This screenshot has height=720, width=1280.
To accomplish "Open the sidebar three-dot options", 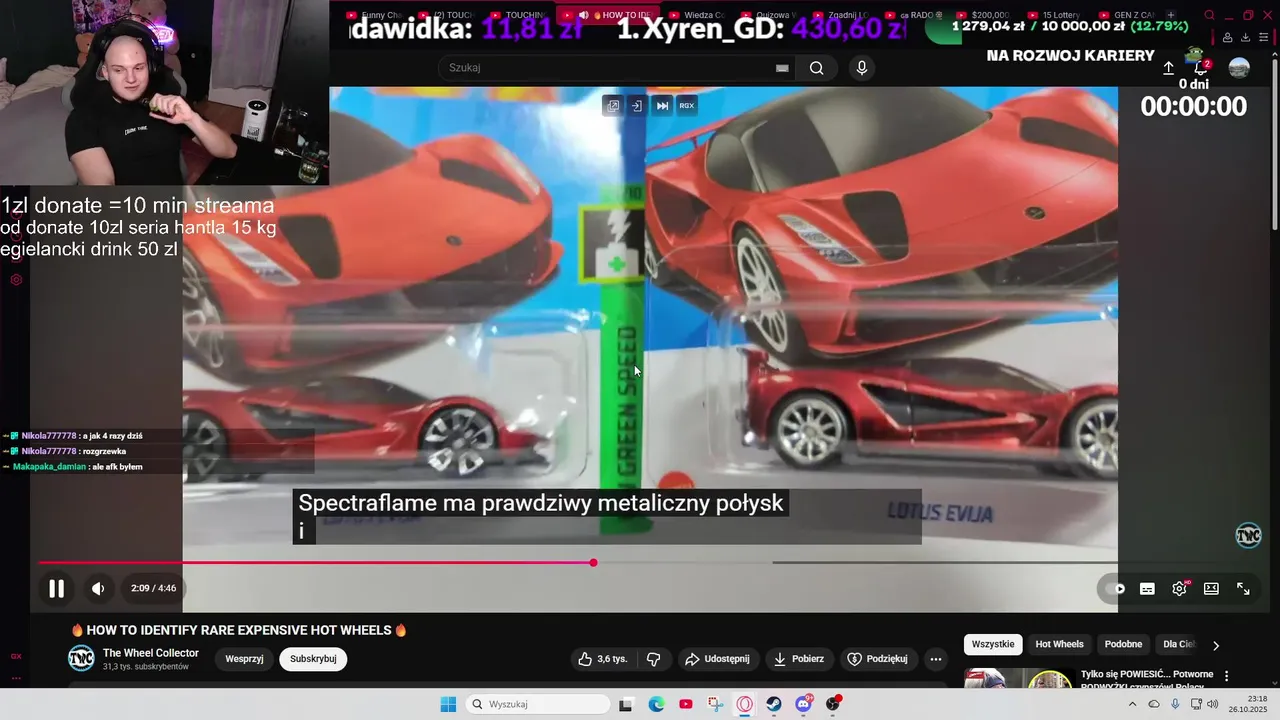I will 16,678.
